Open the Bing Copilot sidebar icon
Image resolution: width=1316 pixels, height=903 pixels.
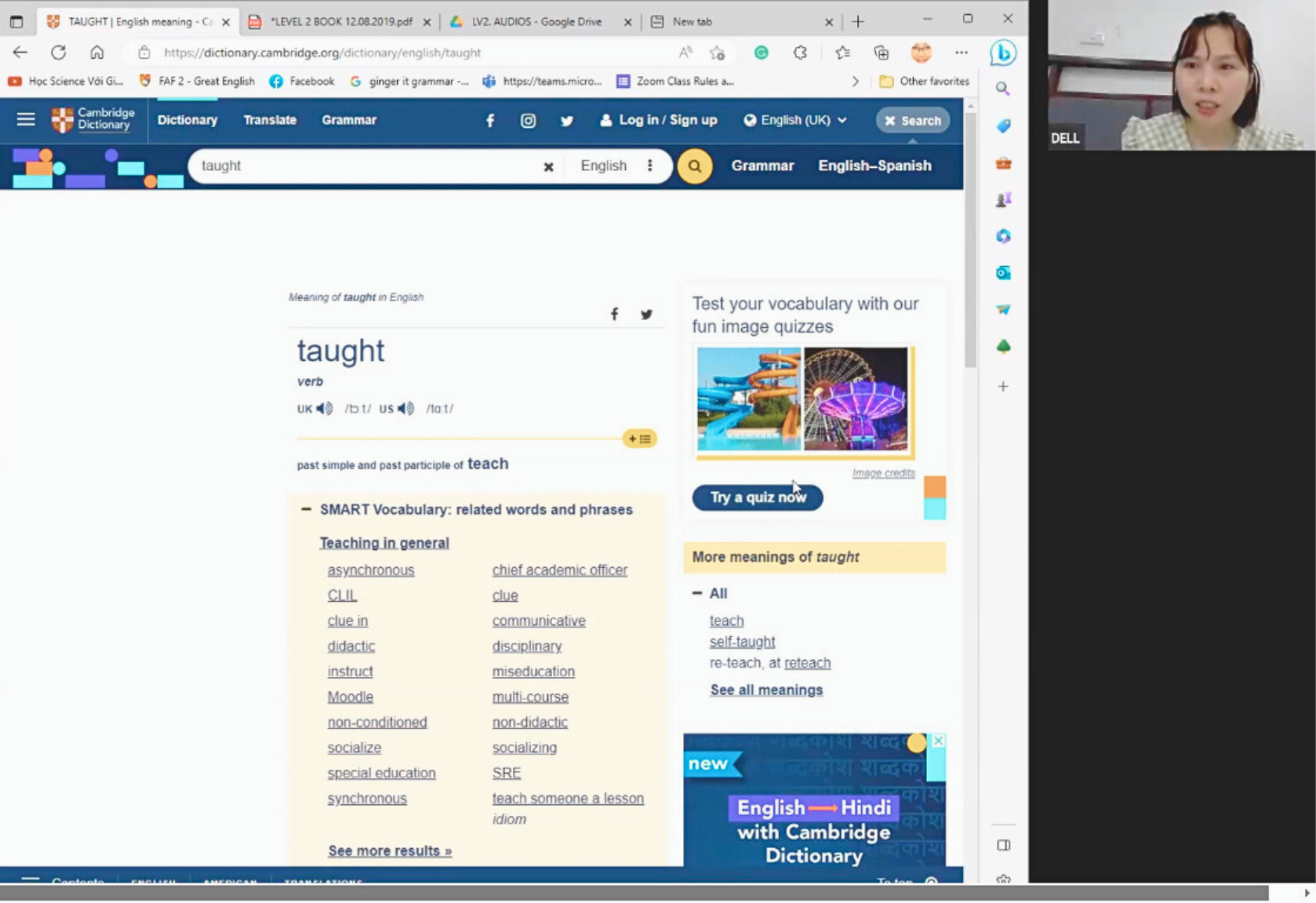(x=1002, y=53)
